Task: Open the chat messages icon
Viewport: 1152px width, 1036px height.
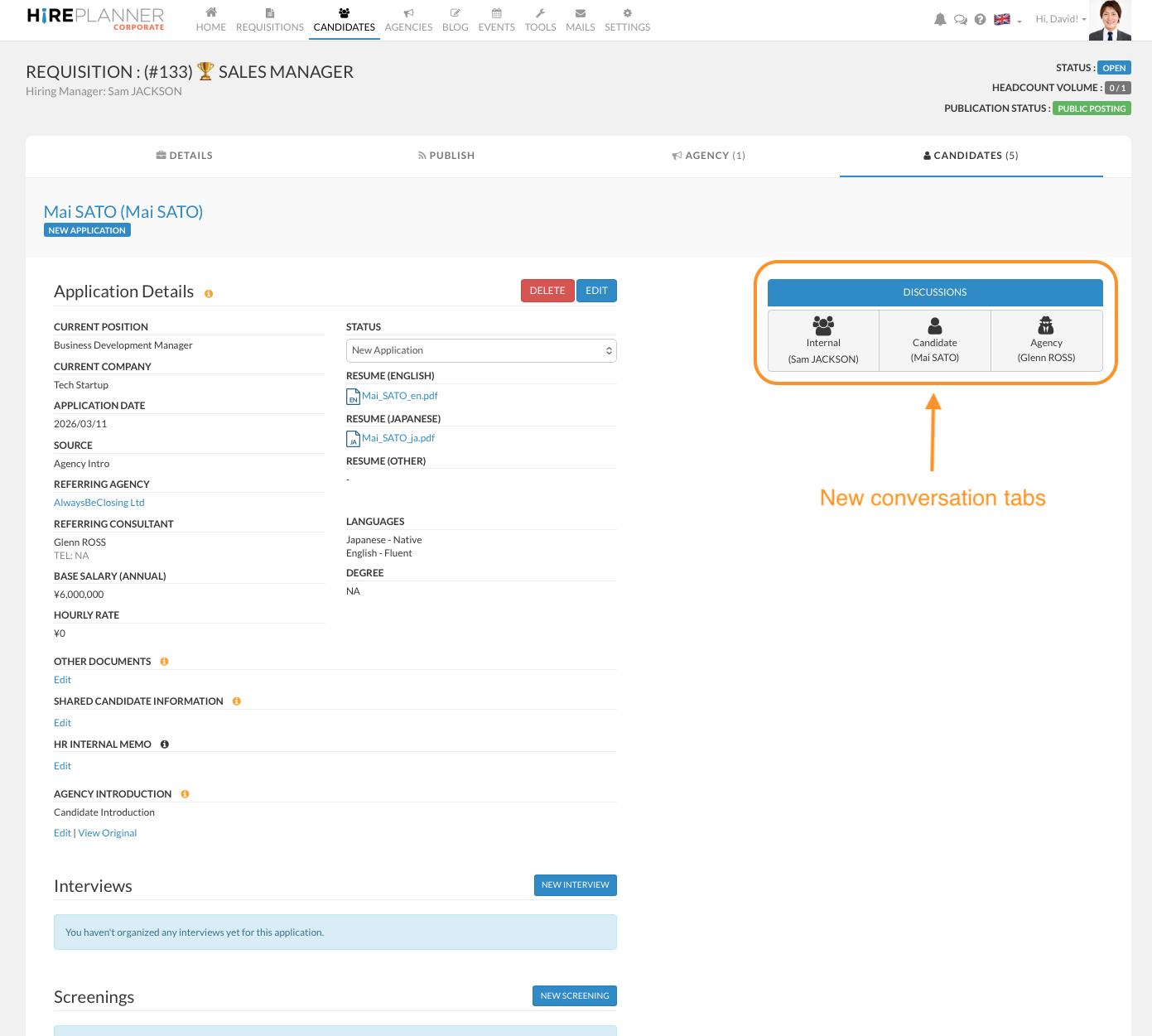Action: (960, 20)
